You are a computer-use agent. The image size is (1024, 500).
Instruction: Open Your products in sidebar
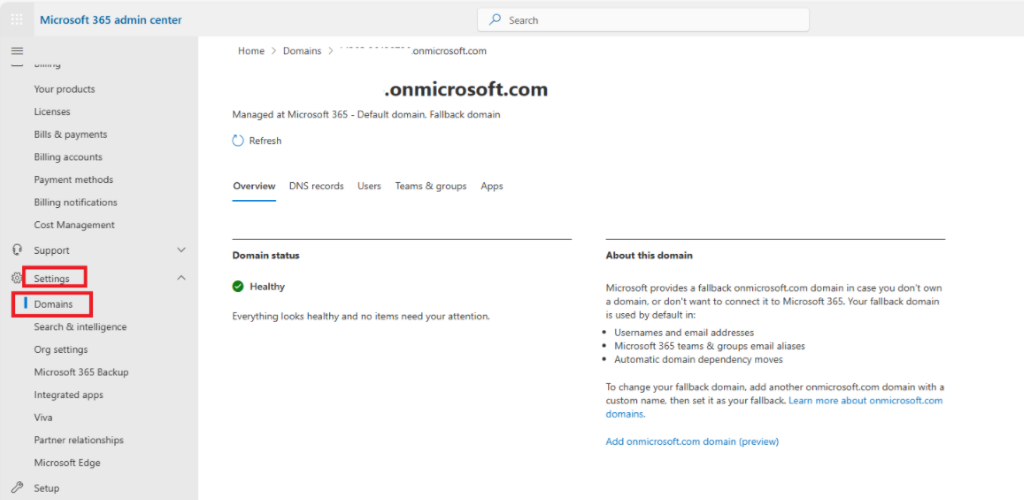[x=65, y=89]
